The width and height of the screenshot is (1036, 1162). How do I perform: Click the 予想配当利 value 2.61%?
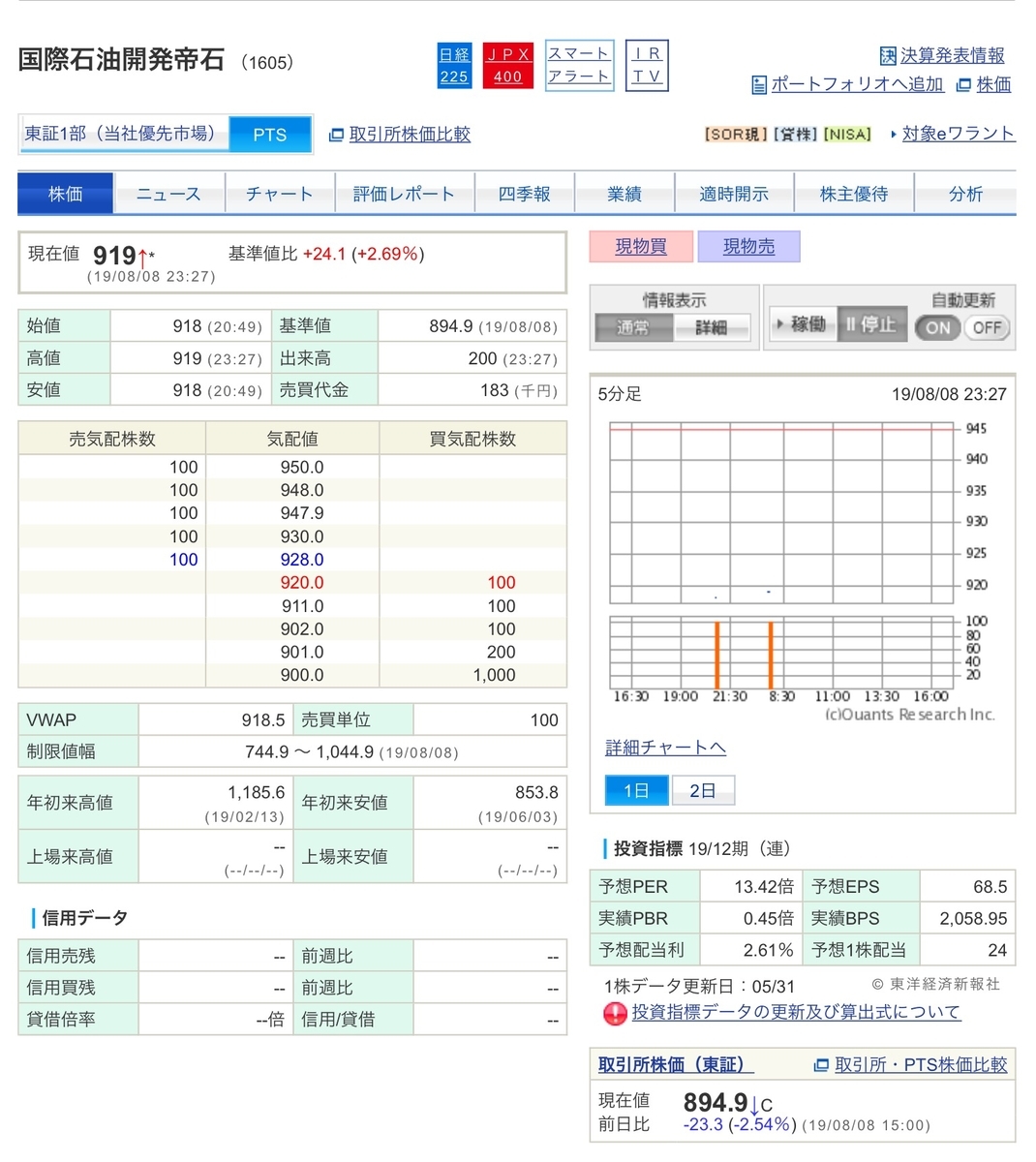click(768, 950)
